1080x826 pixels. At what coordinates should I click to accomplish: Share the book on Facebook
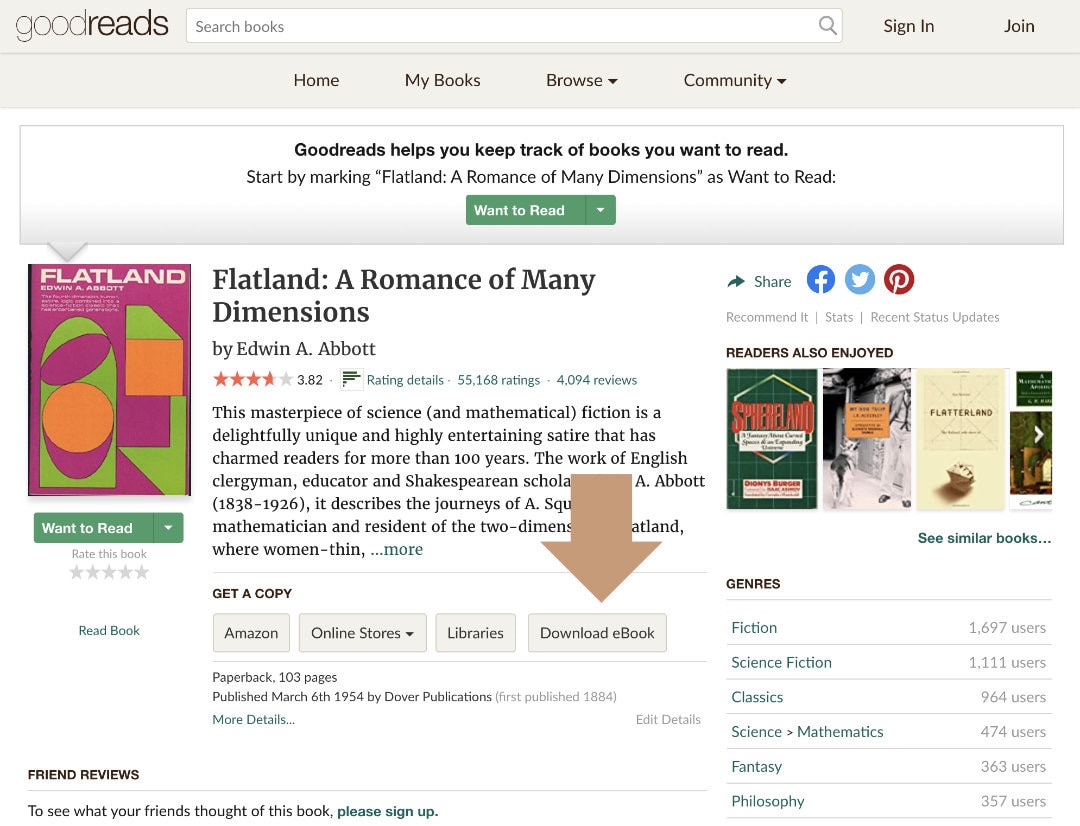(820, 280)
